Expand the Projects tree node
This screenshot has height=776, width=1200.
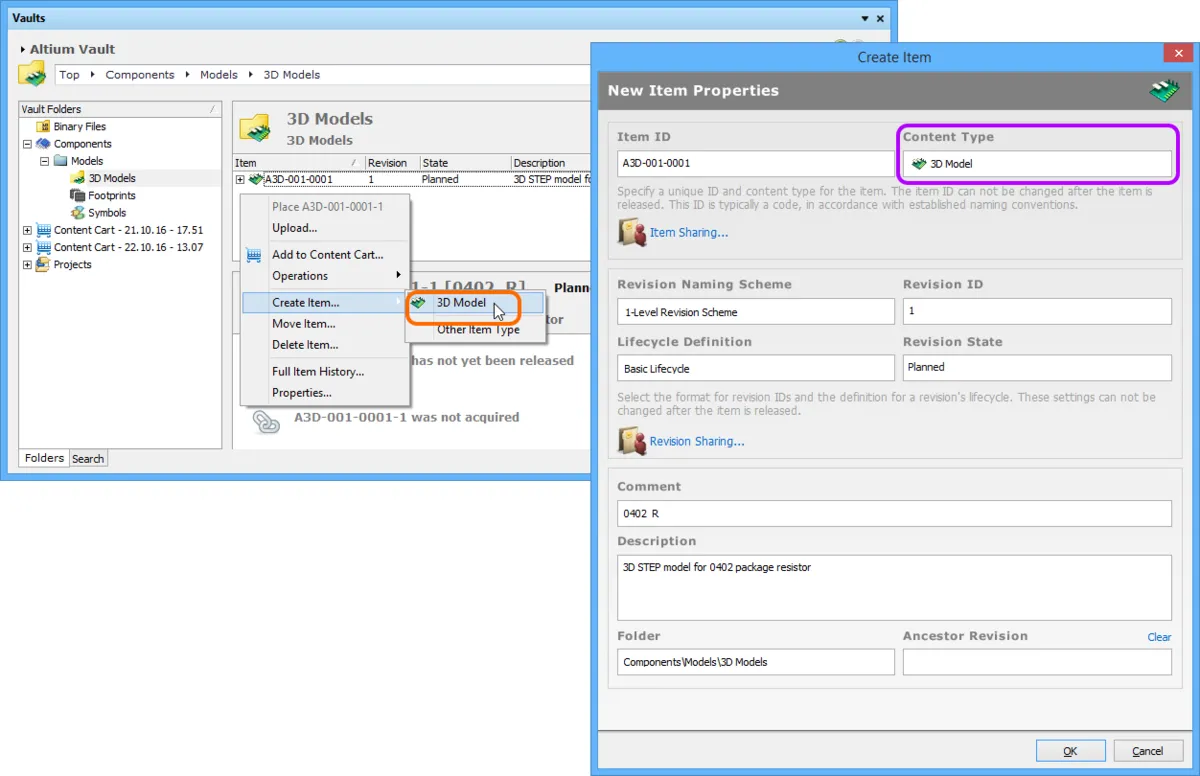(x=27, y=264)
